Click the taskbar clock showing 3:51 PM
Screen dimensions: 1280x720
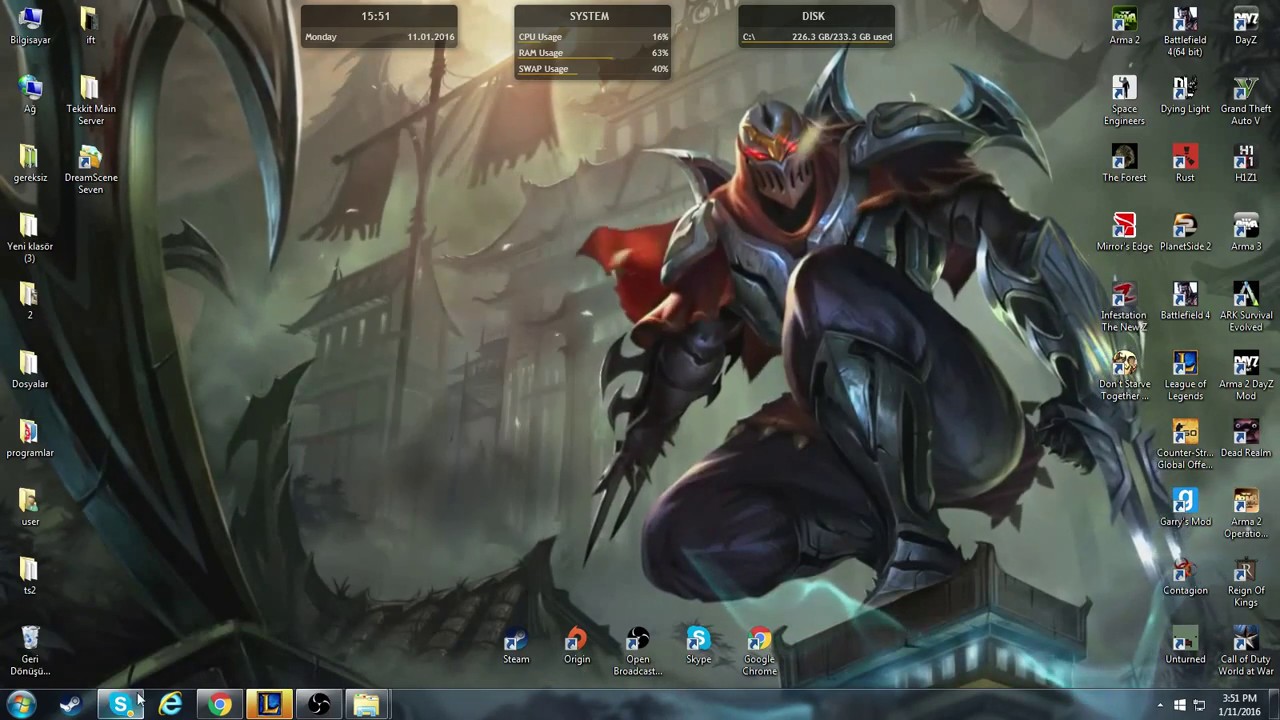pos(1239,704)
